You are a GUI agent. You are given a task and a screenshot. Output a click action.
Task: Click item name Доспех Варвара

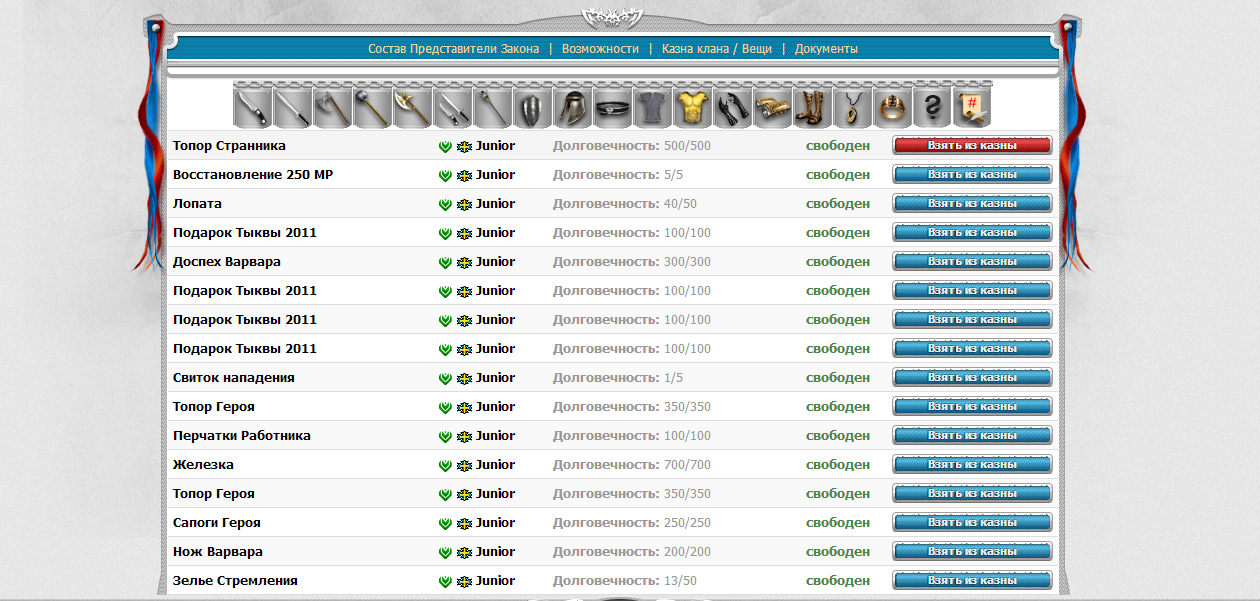[227, 262]
